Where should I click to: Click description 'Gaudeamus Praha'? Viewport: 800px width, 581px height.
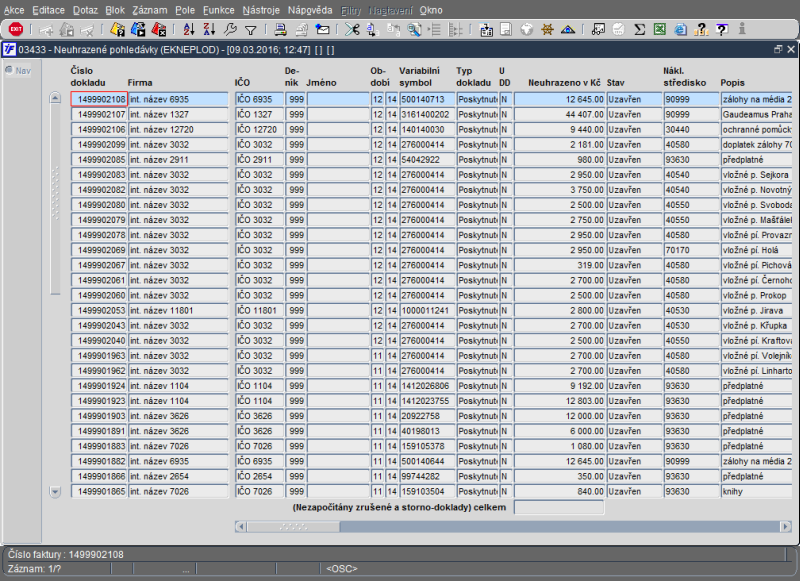coord(757,114)
